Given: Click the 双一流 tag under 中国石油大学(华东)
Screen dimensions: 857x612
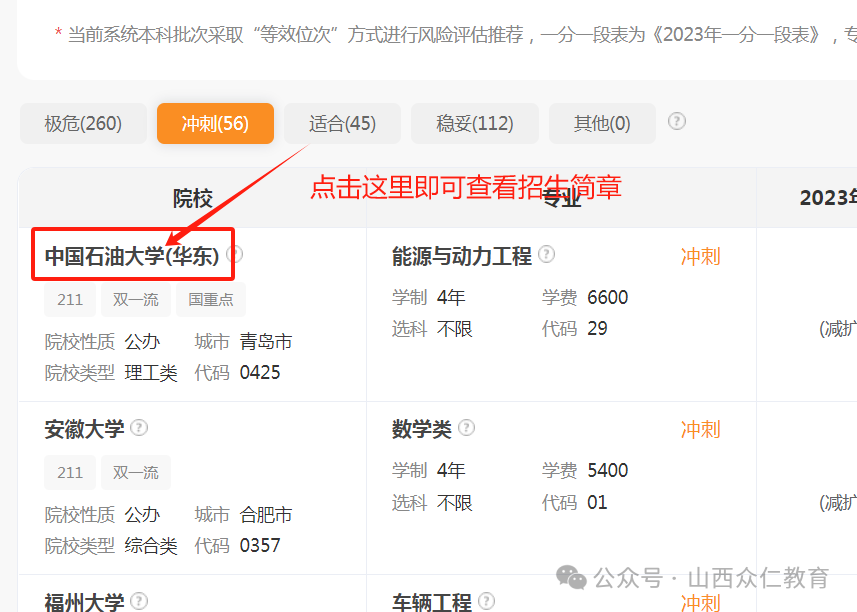Looking at the screenshot, I should coord(136,299).
